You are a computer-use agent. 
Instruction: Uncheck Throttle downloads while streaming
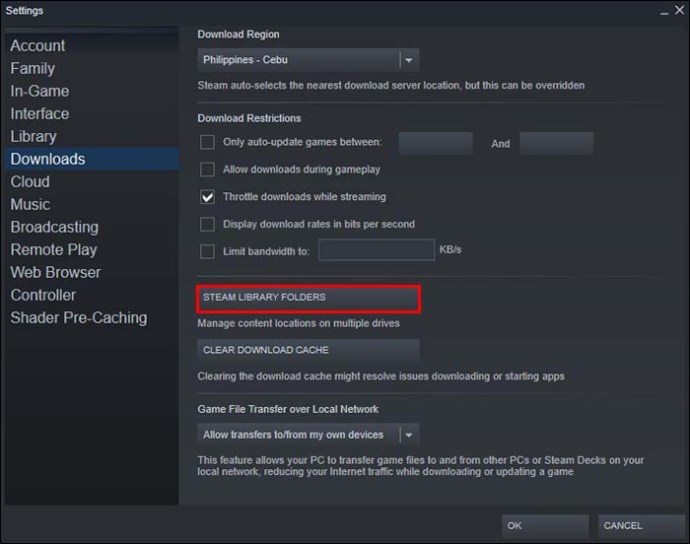pyautogui.click(x=207, y=197)
